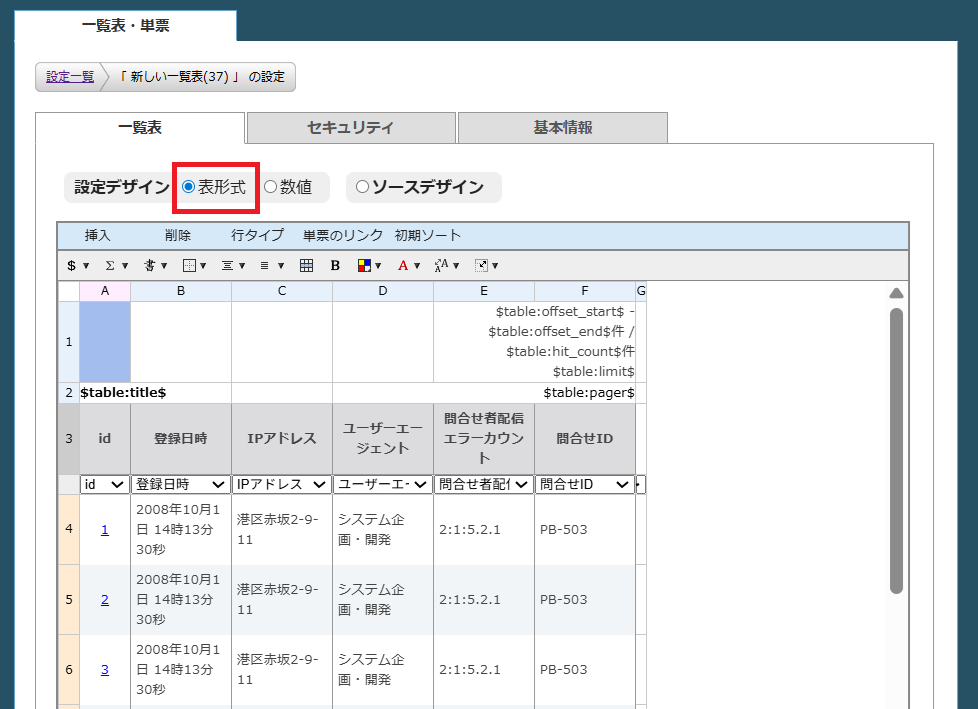Open record link 3 in row 6
This screenshot has height=709, width=978.
[105, 669]
